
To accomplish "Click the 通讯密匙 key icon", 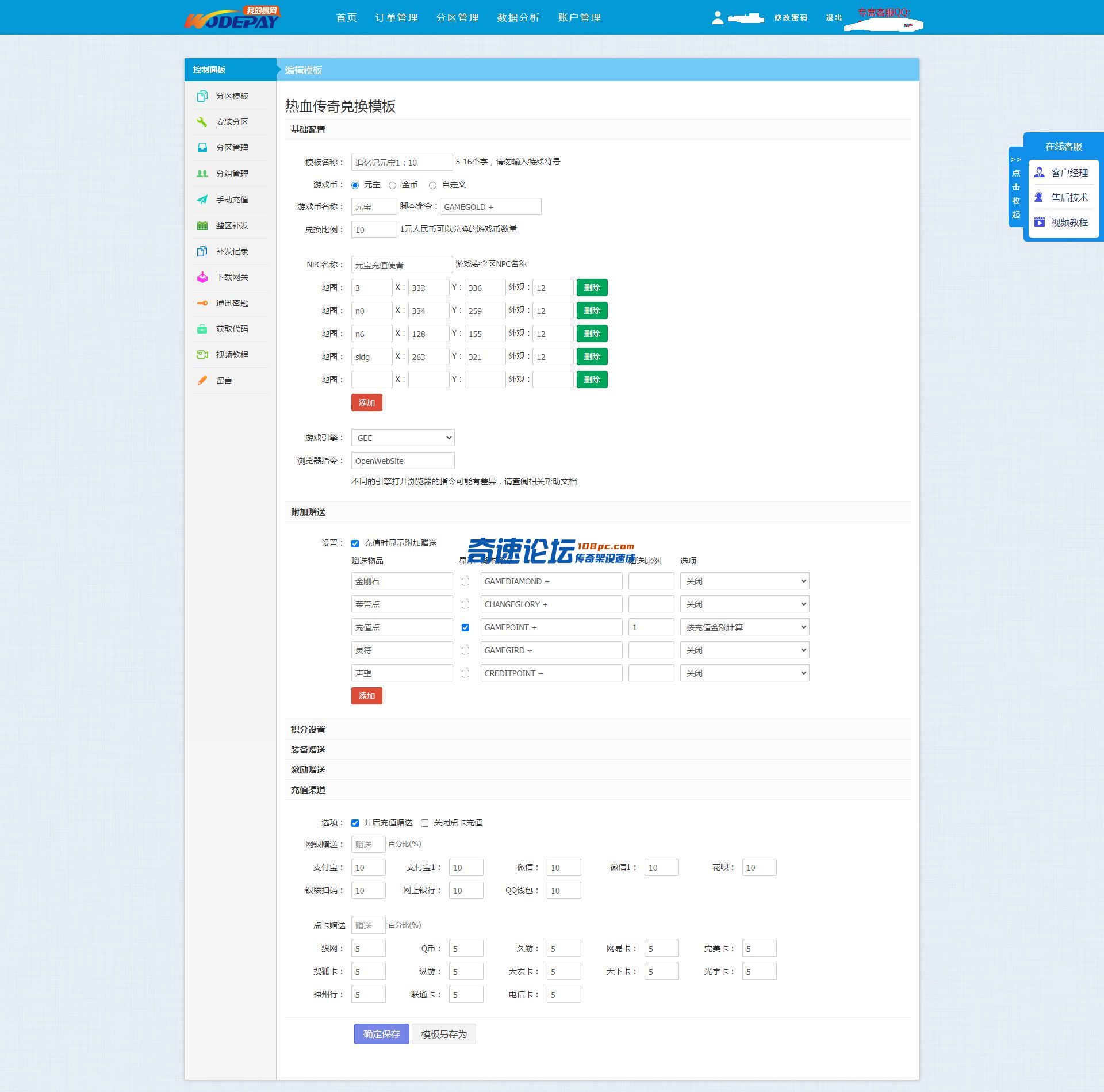I will coord(202,303).
